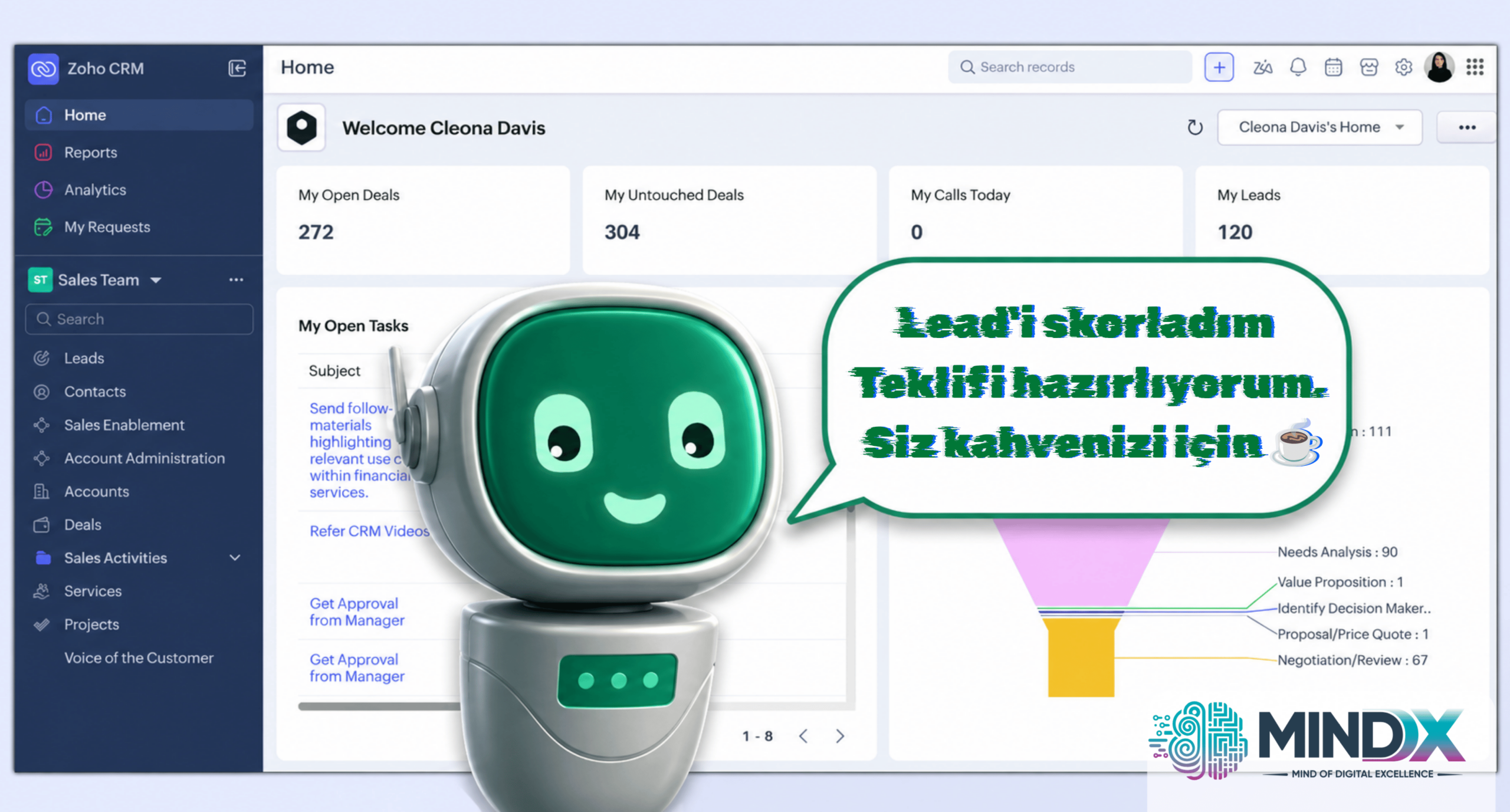Click the plus create-record button

[x=1219, y=67]
